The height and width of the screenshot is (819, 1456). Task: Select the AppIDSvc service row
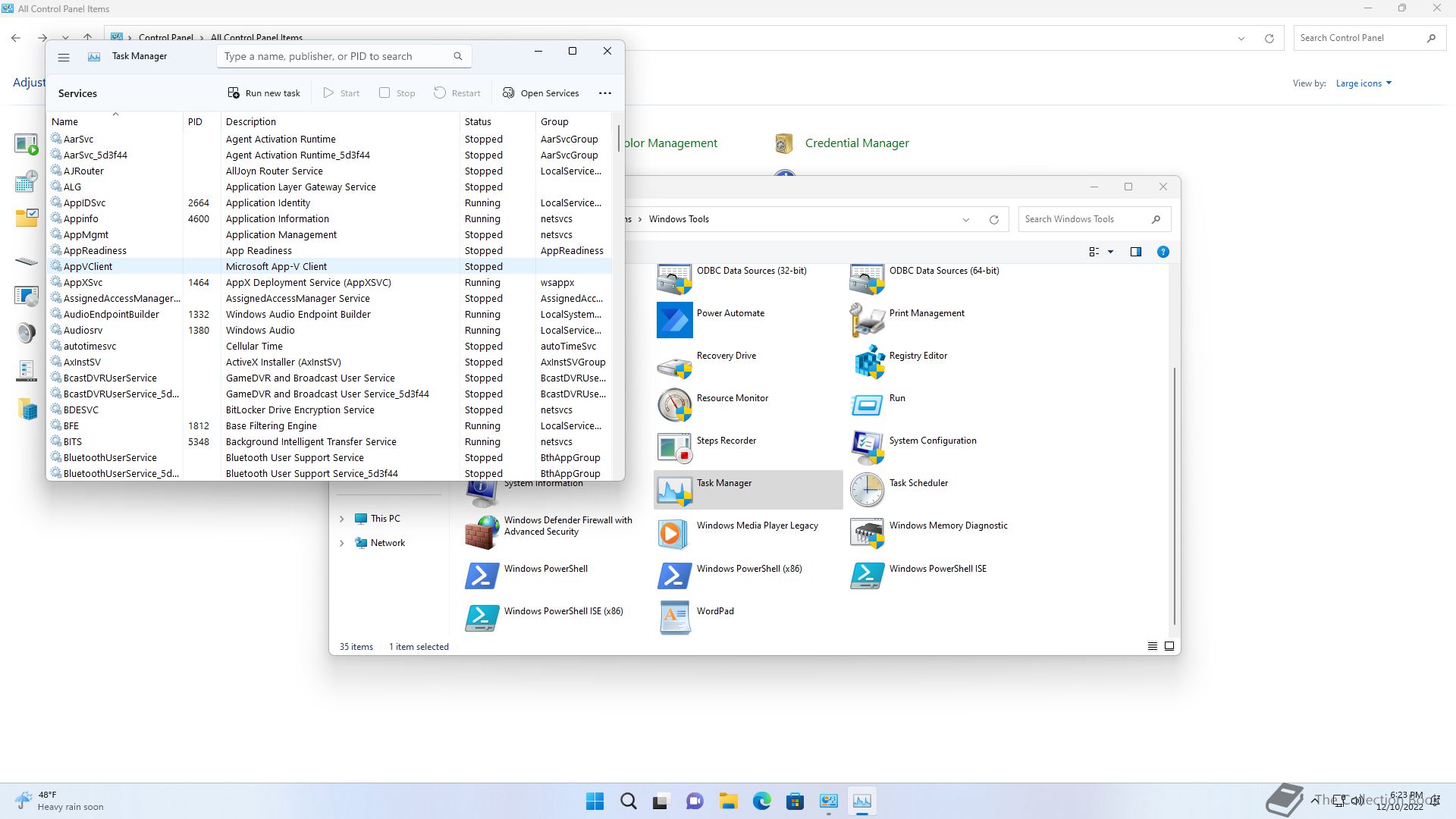330,203
